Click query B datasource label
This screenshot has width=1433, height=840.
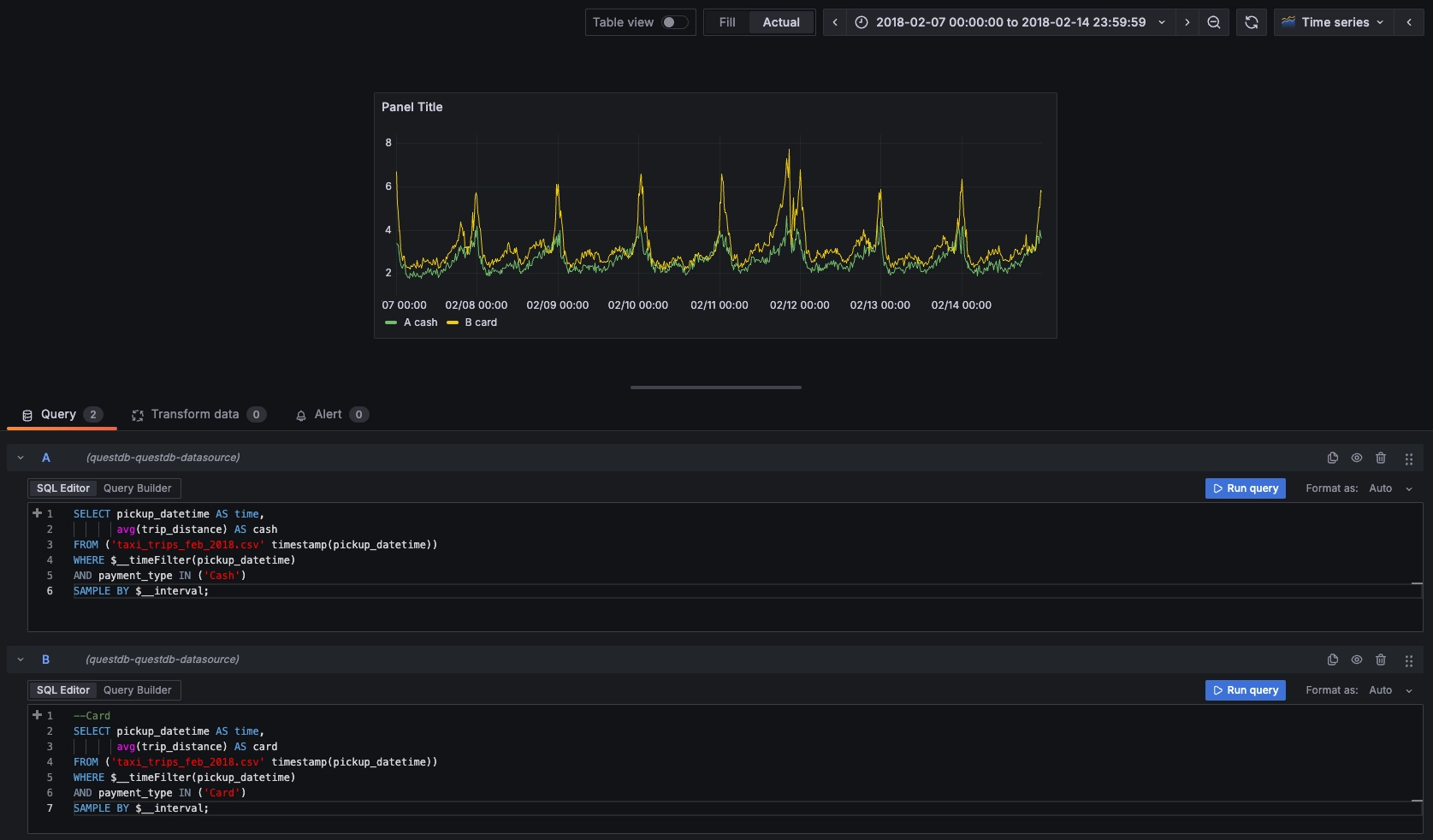pyautogui.click(x=163, y=660)
